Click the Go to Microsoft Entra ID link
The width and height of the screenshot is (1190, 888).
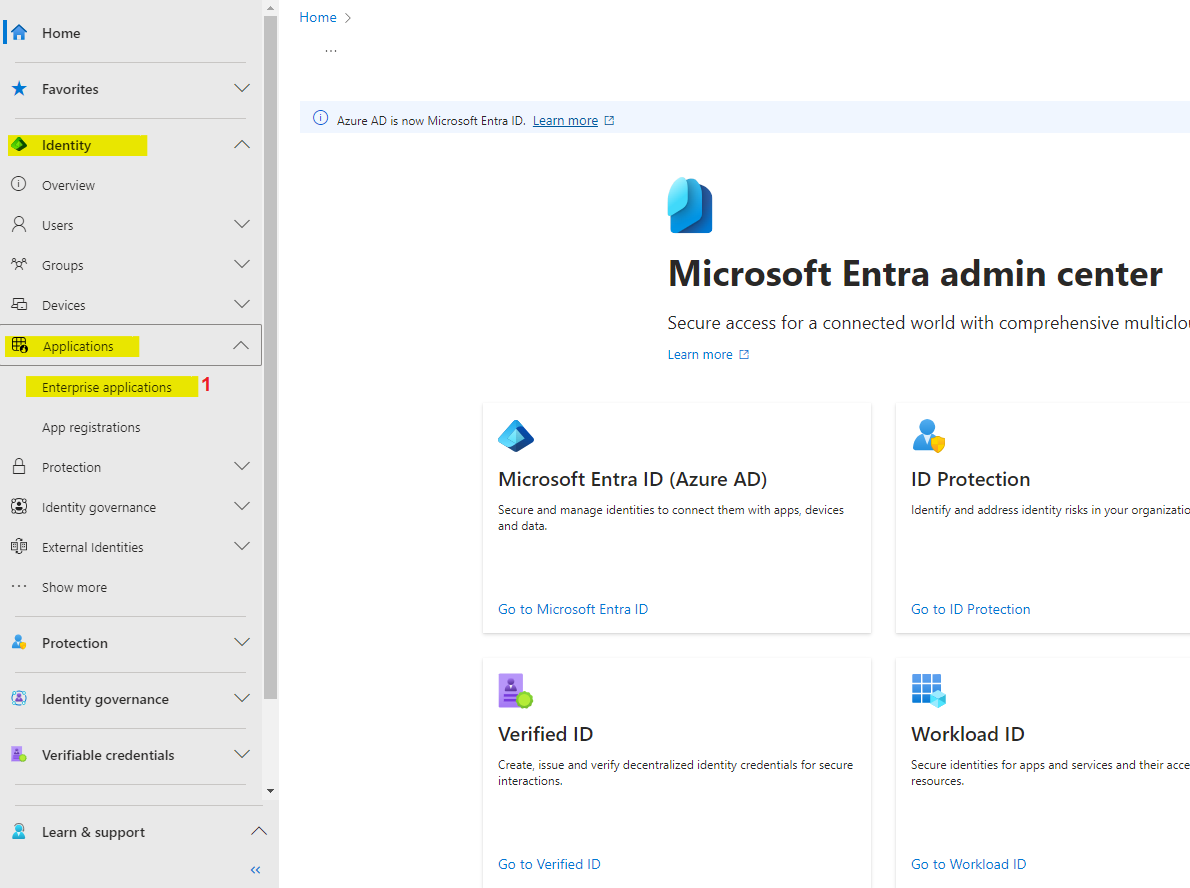pyautogui.click(x=573, y=609)
